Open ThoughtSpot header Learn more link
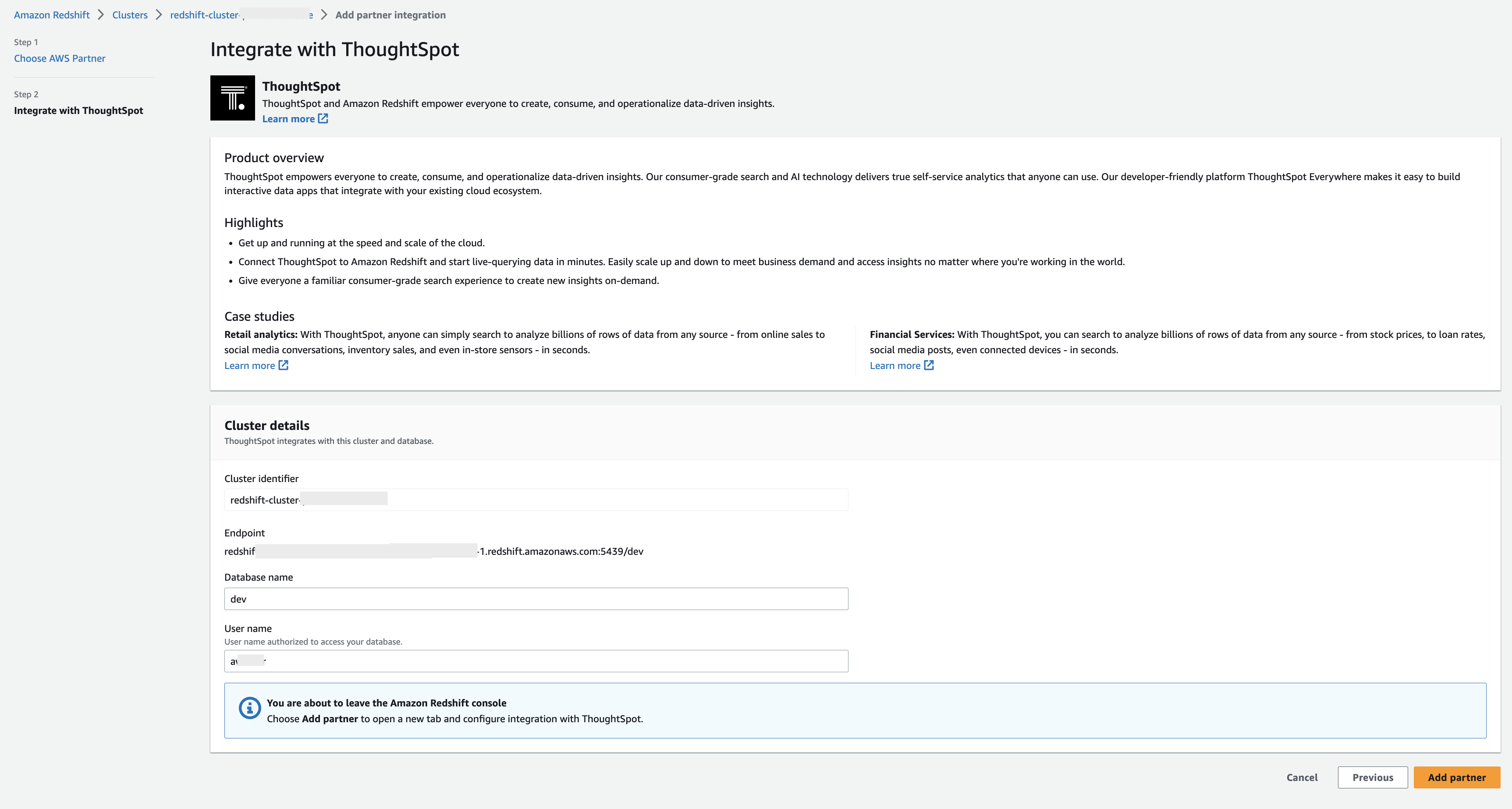This screenshot has height=809, width=1512. [288, 119]
